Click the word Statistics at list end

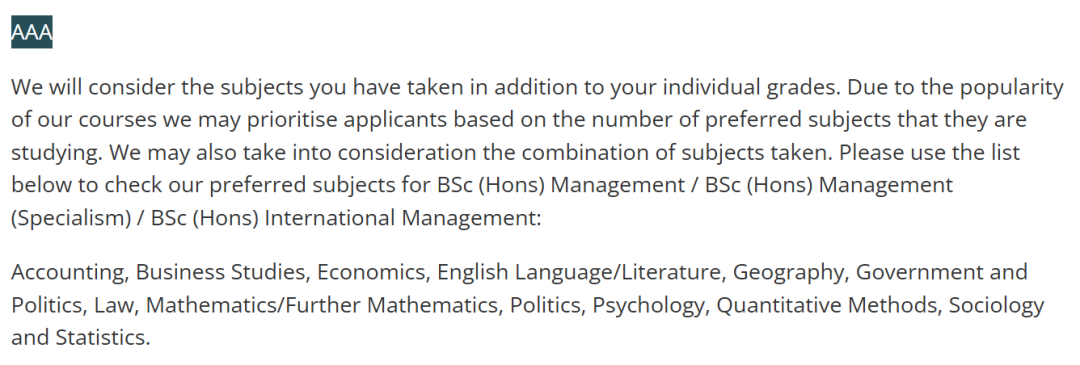coord(103,338)
